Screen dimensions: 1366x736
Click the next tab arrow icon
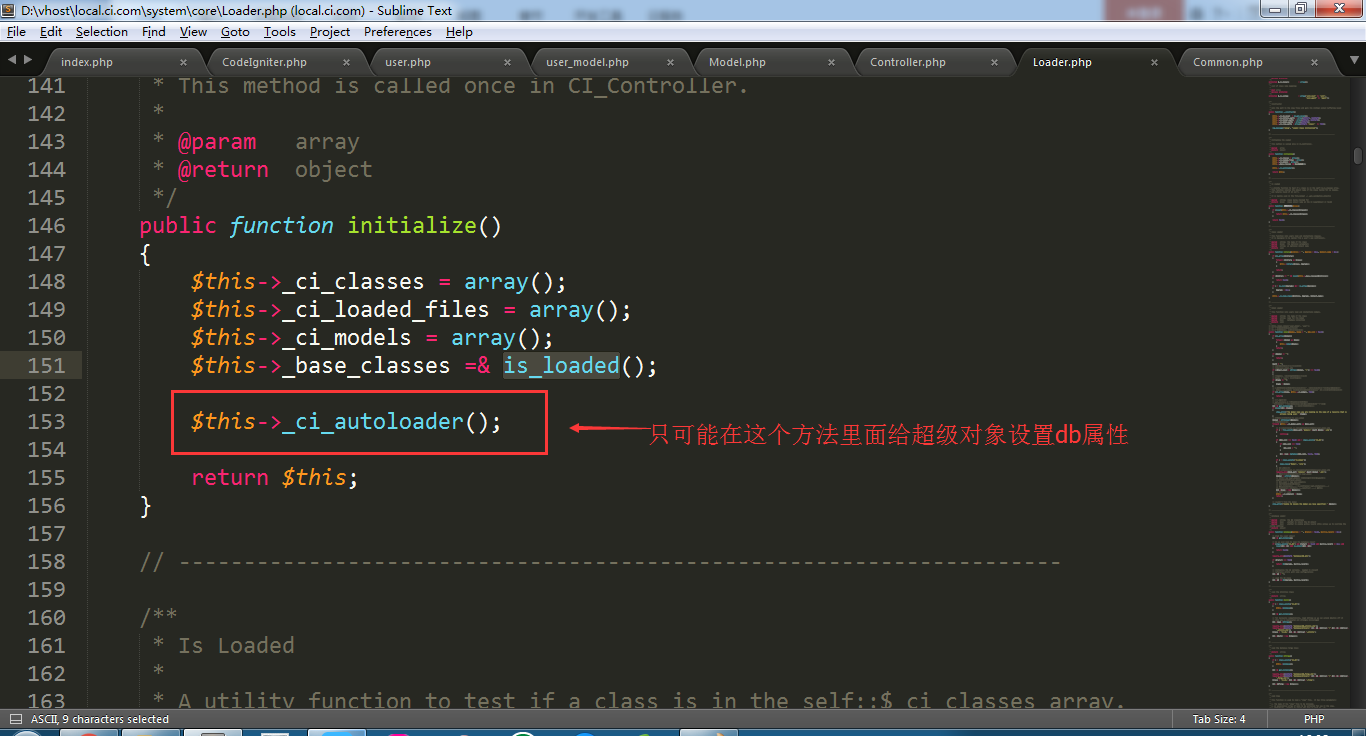click(x=26, y=61)
